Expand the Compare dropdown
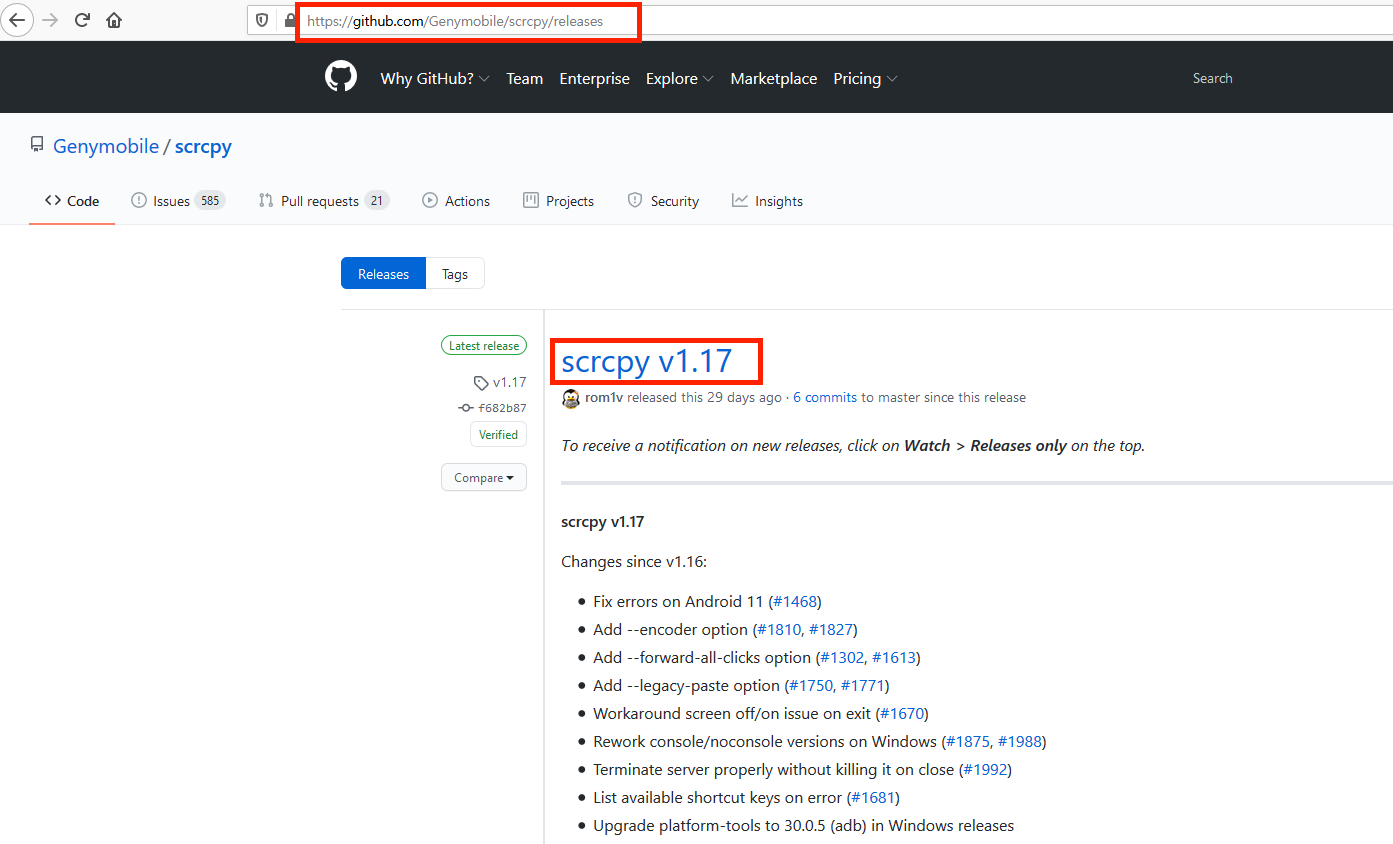The image size is (1393, 844). (x=484, y=478)
